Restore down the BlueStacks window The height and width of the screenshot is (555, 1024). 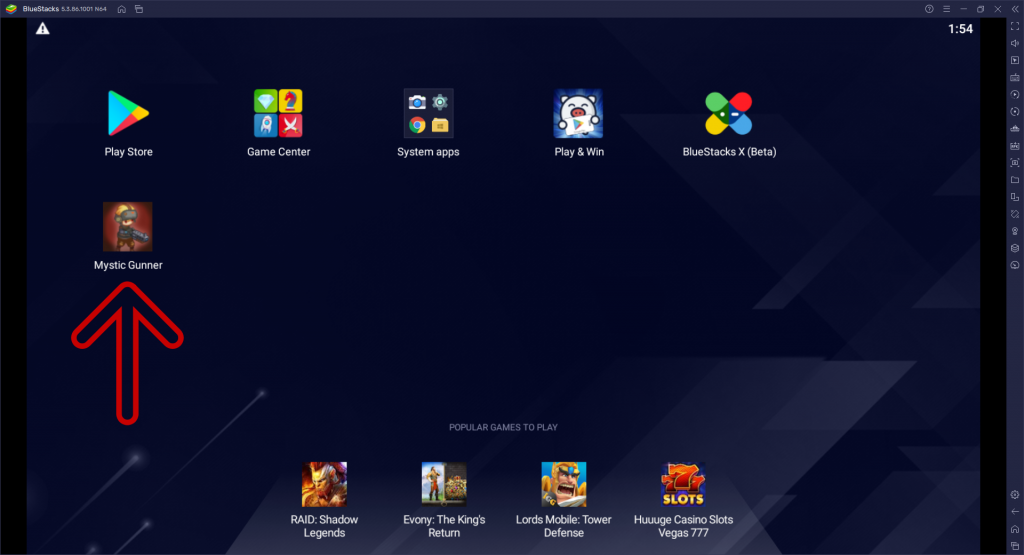980,9
